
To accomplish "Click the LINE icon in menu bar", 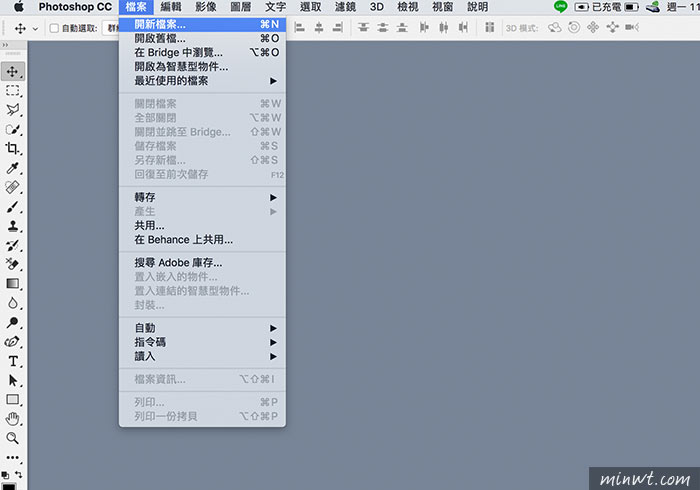I will tap(560, 6).
